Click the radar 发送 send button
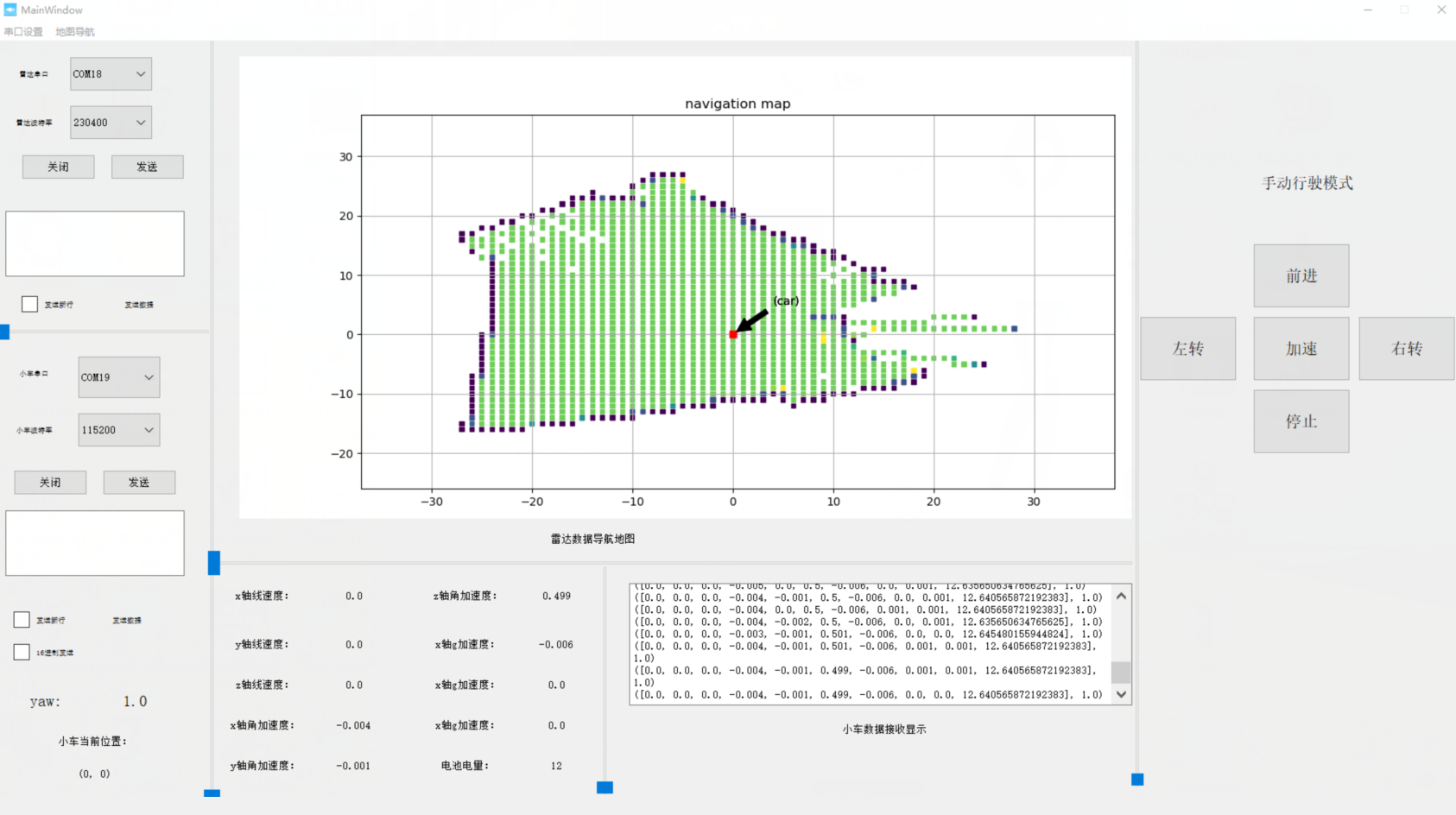 tap(147, 166)
